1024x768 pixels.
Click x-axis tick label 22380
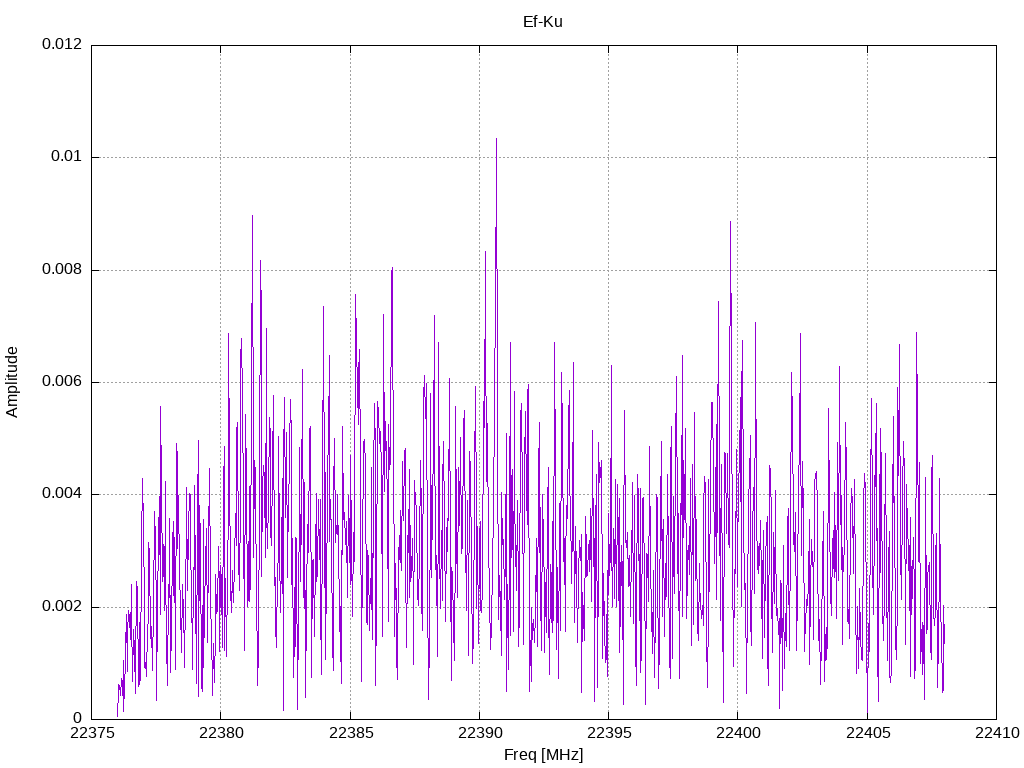tap(221, 733)
